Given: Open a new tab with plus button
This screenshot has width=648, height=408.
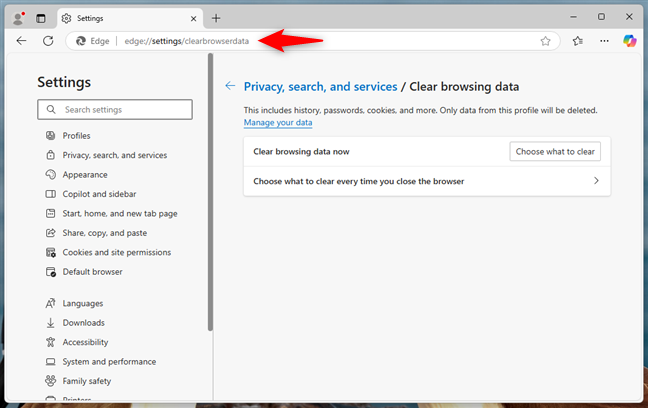Looking at the screenshot, I should [216, 18].
